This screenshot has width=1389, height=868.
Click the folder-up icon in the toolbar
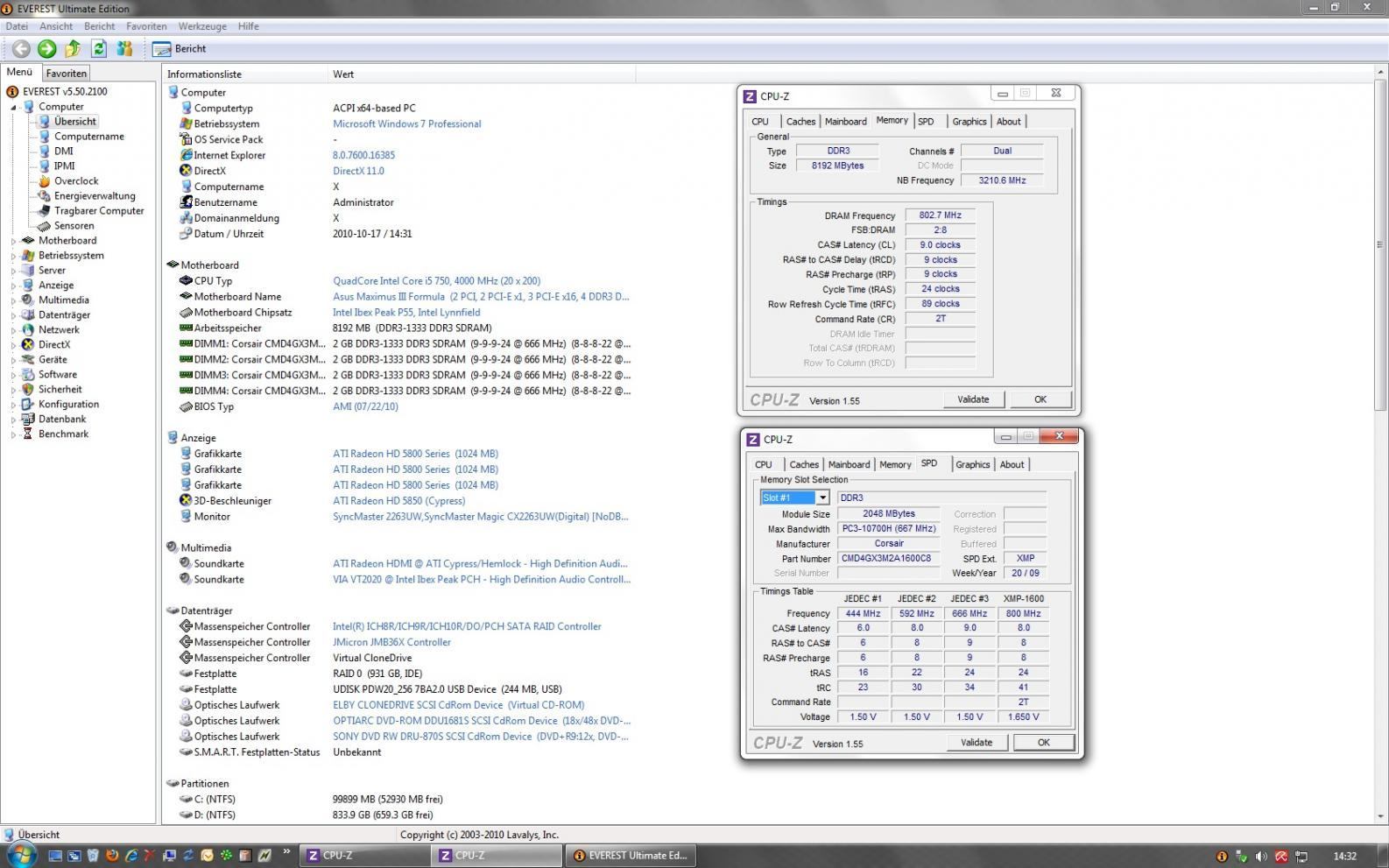click(x=73, y=49)
